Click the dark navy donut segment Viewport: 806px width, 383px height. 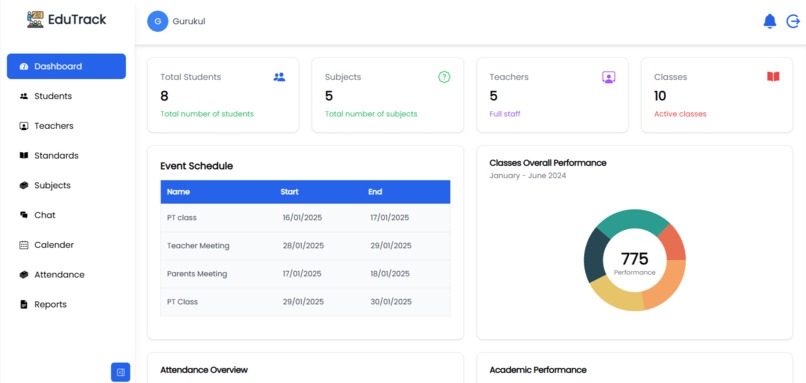[x=594, y=256]
